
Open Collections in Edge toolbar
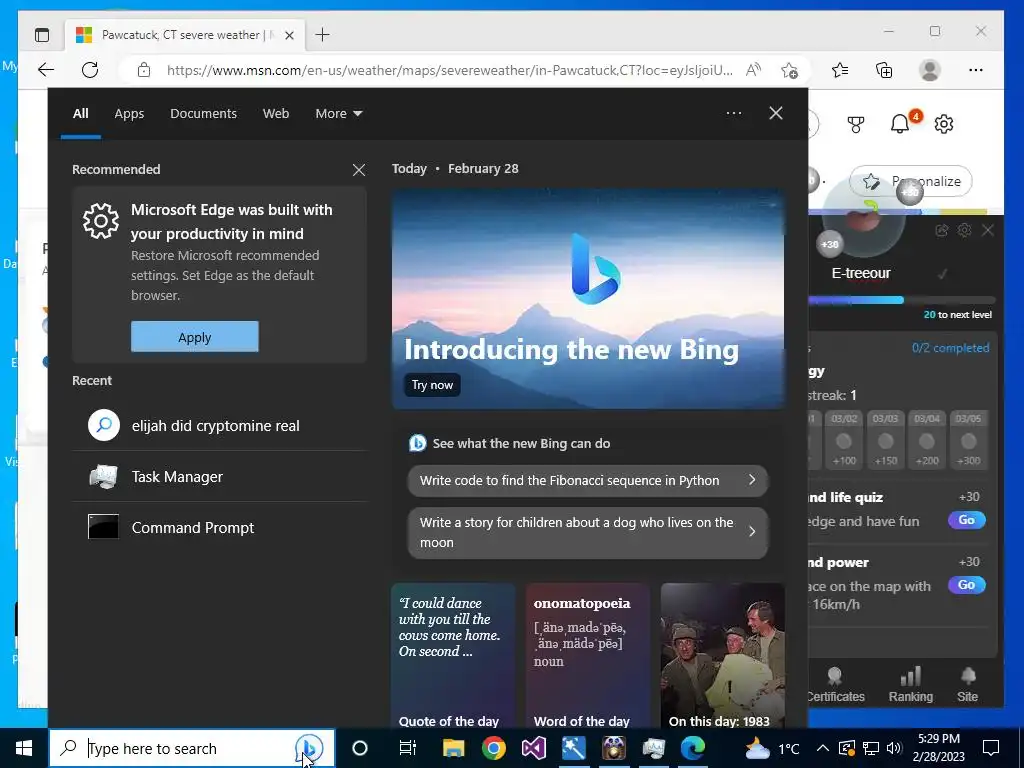tap(884, 70)
